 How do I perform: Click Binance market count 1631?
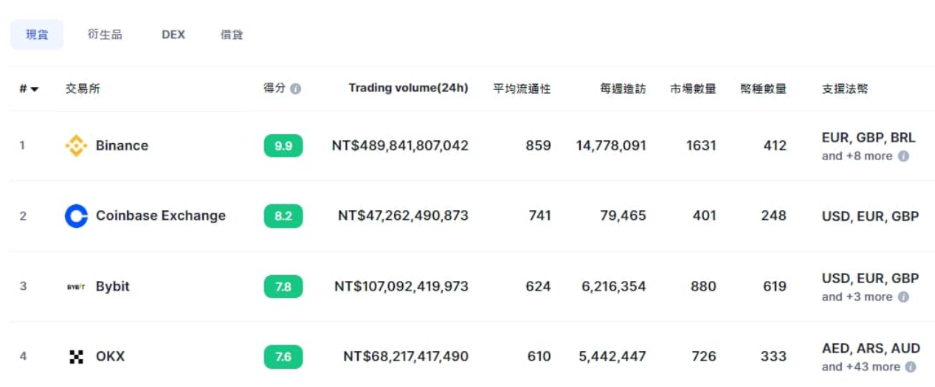(700, 145)
